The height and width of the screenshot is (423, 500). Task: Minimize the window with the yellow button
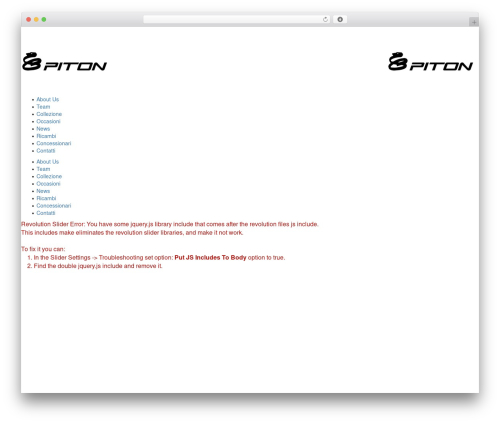click(36, 19)
